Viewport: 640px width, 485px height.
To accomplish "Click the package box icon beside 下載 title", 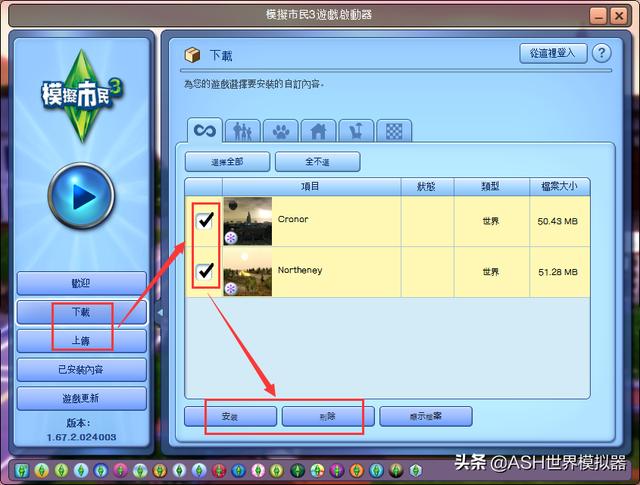I will click(x=192, y=55).
